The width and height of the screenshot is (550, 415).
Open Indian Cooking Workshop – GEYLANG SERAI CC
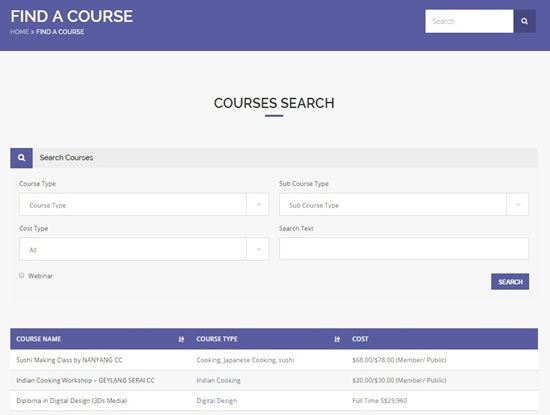tap(86, 380)
